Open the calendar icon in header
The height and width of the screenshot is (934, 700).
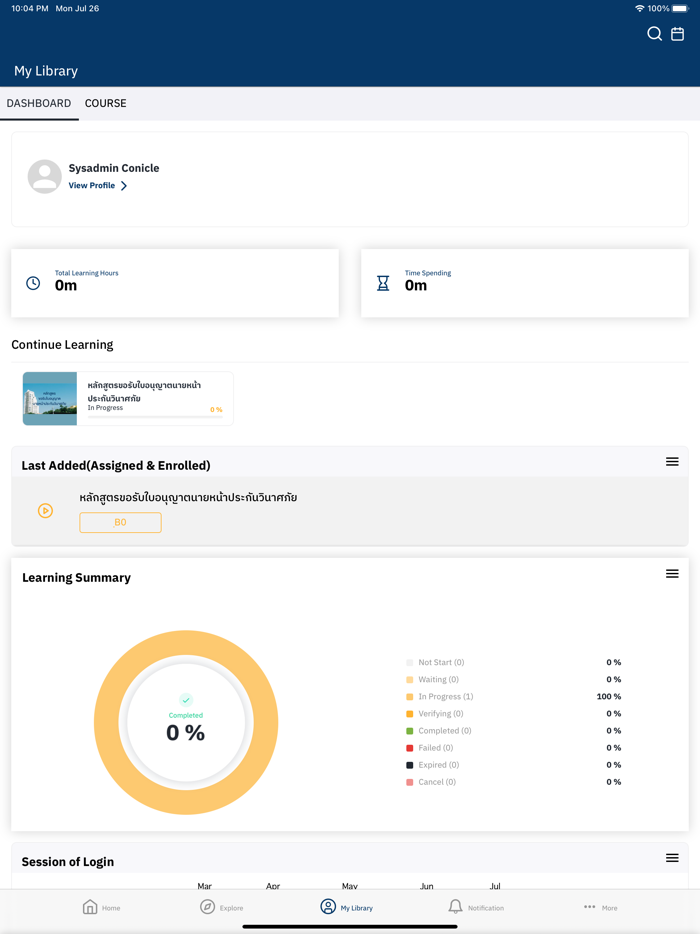click(x=678, y=34)
